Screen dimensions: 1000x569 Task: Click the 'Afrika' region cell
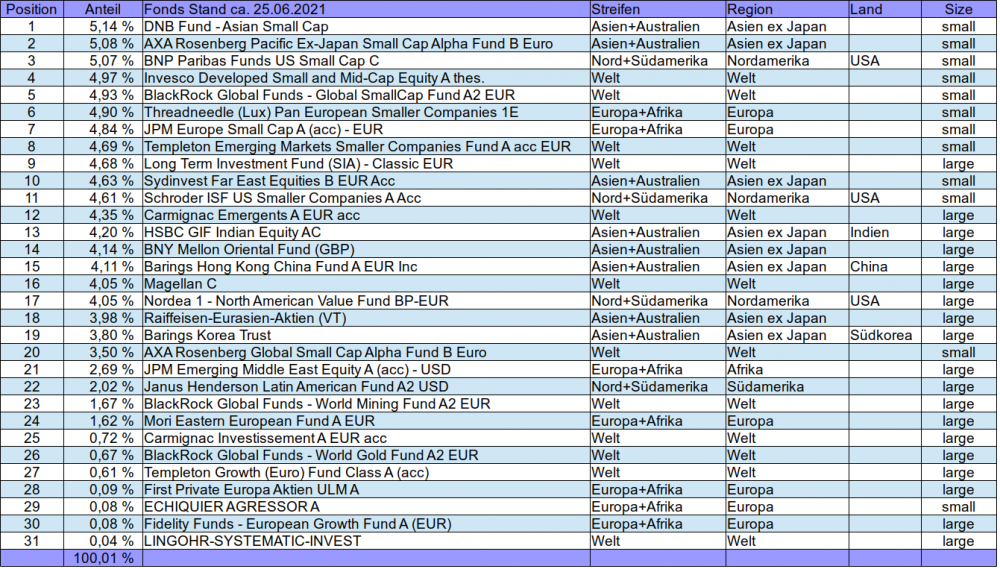point(787,369)
